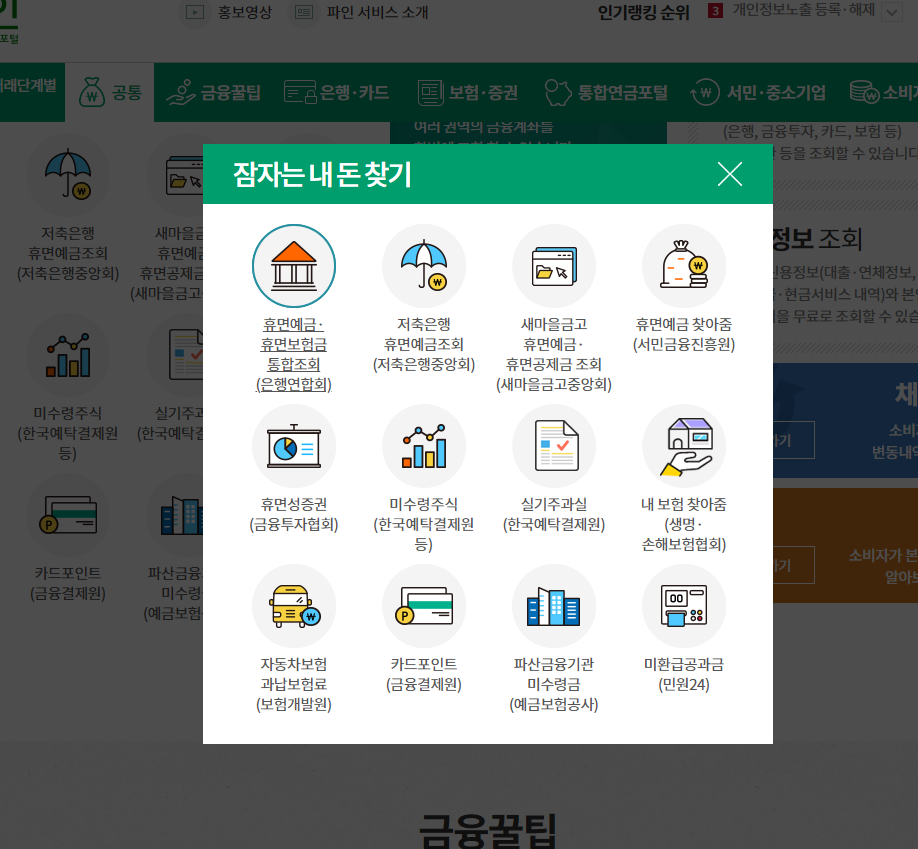918x849 pixels.
Task: Click 미환급공과금 (민원24) label
Action: [684, 674]
